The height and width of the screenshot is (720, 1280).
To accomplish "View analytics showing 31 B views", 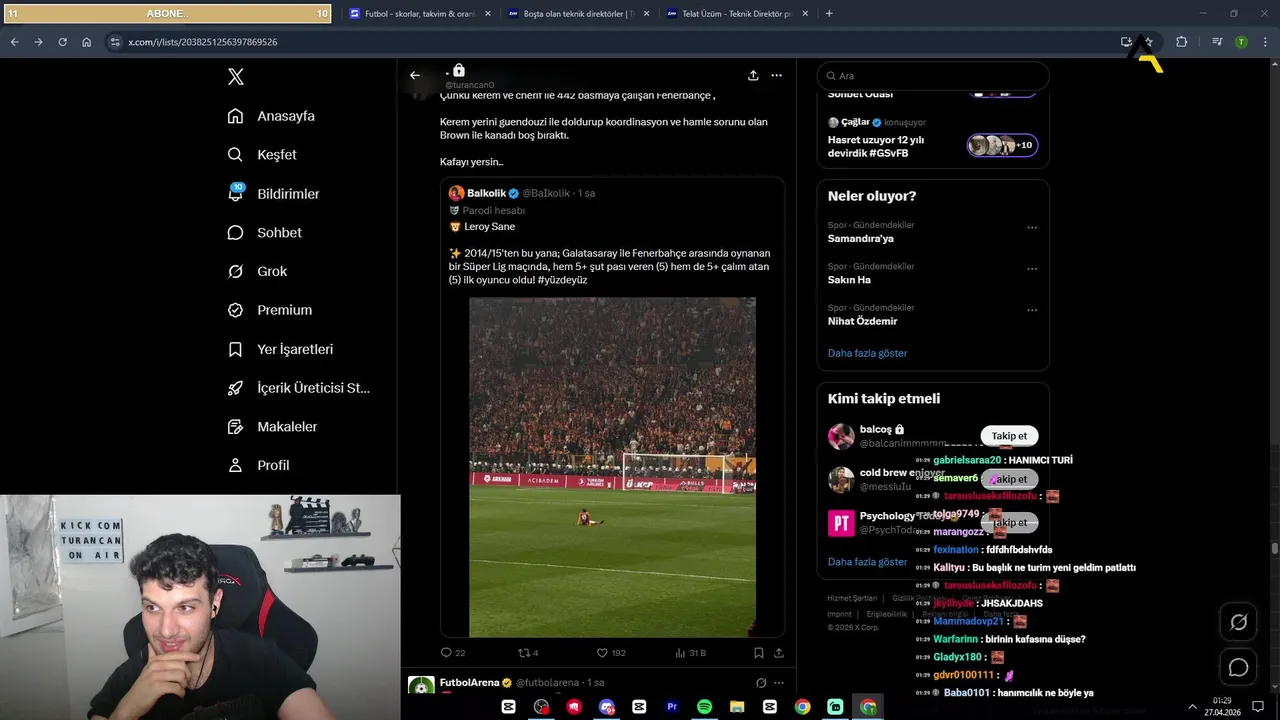I will (690, 653).
